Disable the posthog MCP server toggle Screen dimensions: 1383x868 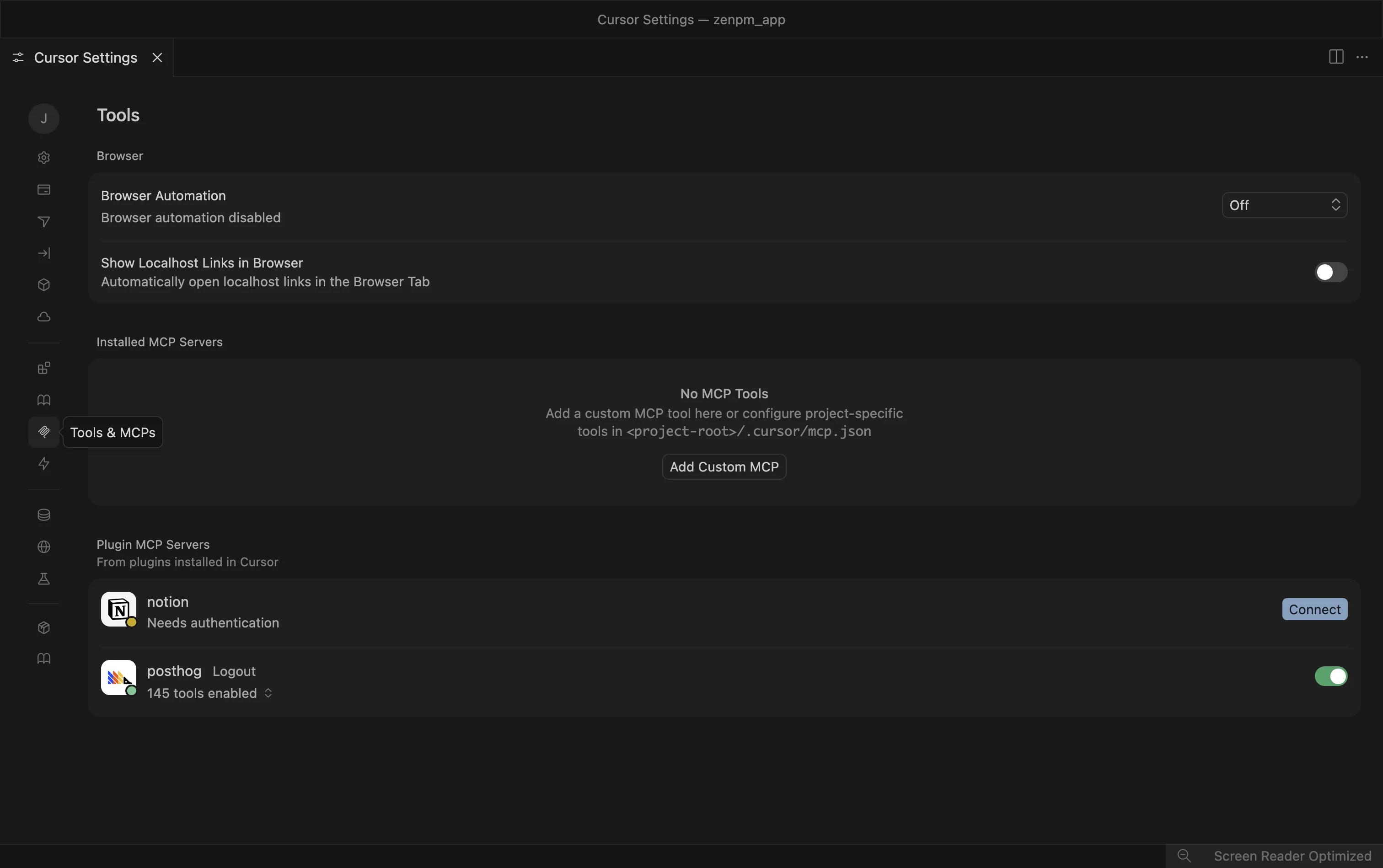(1330, 676)
